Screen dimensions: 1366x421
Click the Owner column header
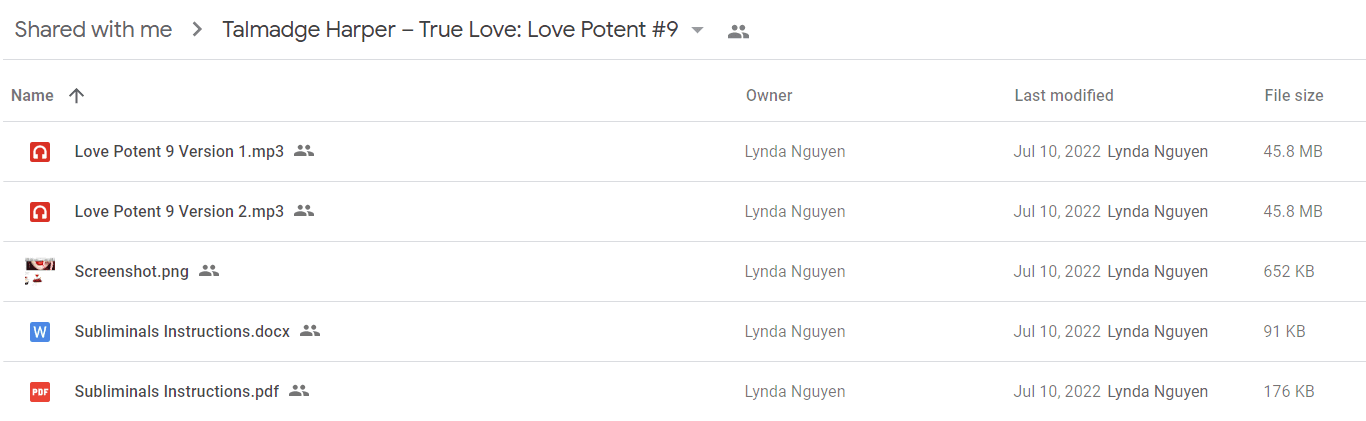click(769, 96)
